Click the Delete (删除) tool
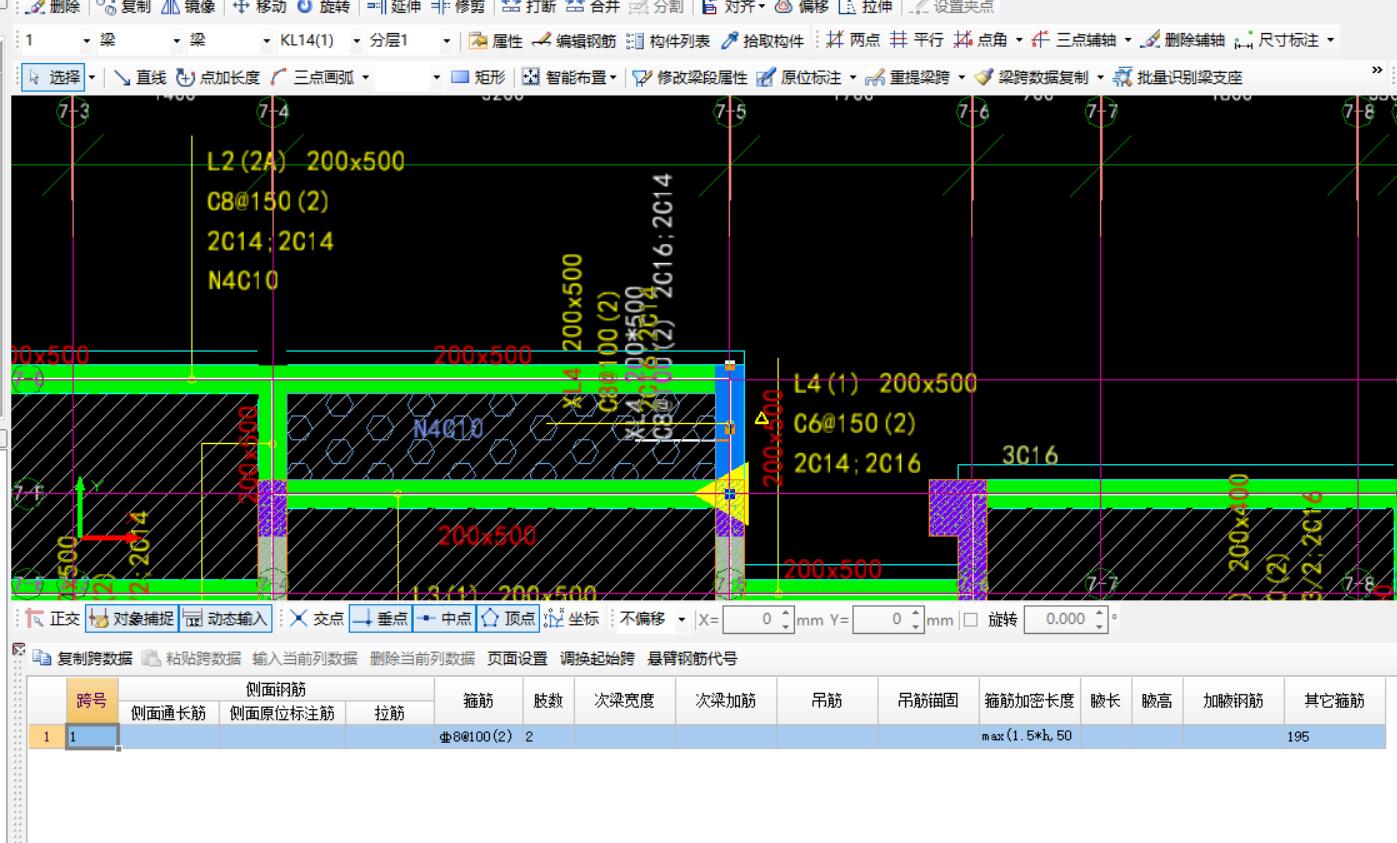 (x=52, y=7)
